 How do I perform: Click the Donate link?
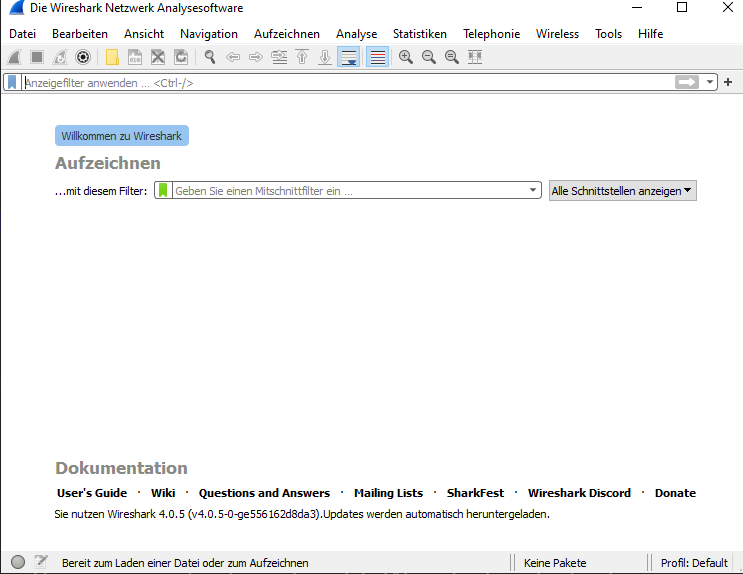[x=675, y=493]
